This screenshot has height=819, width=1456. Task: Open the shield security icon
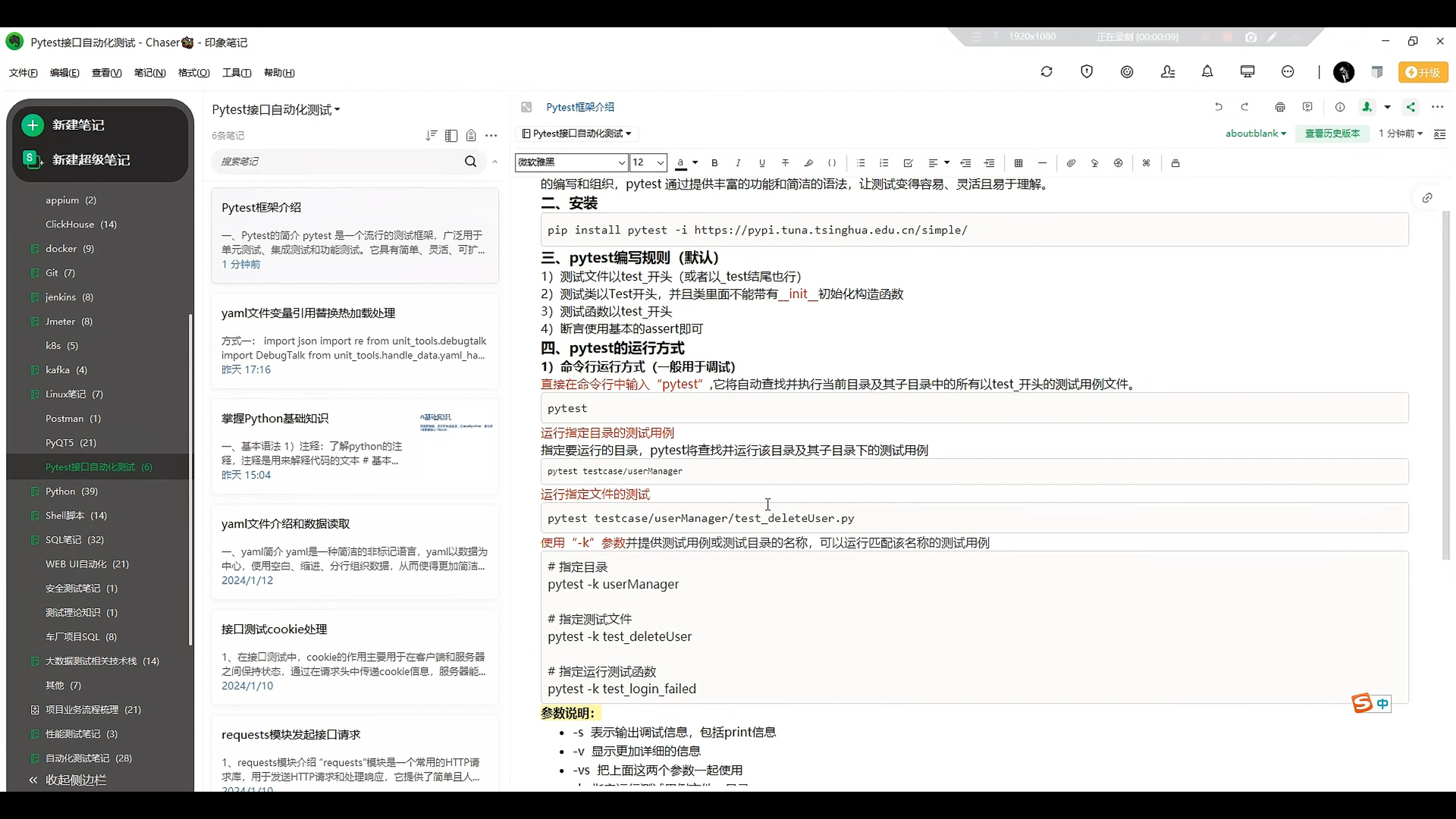click(x=1087, y=72)
